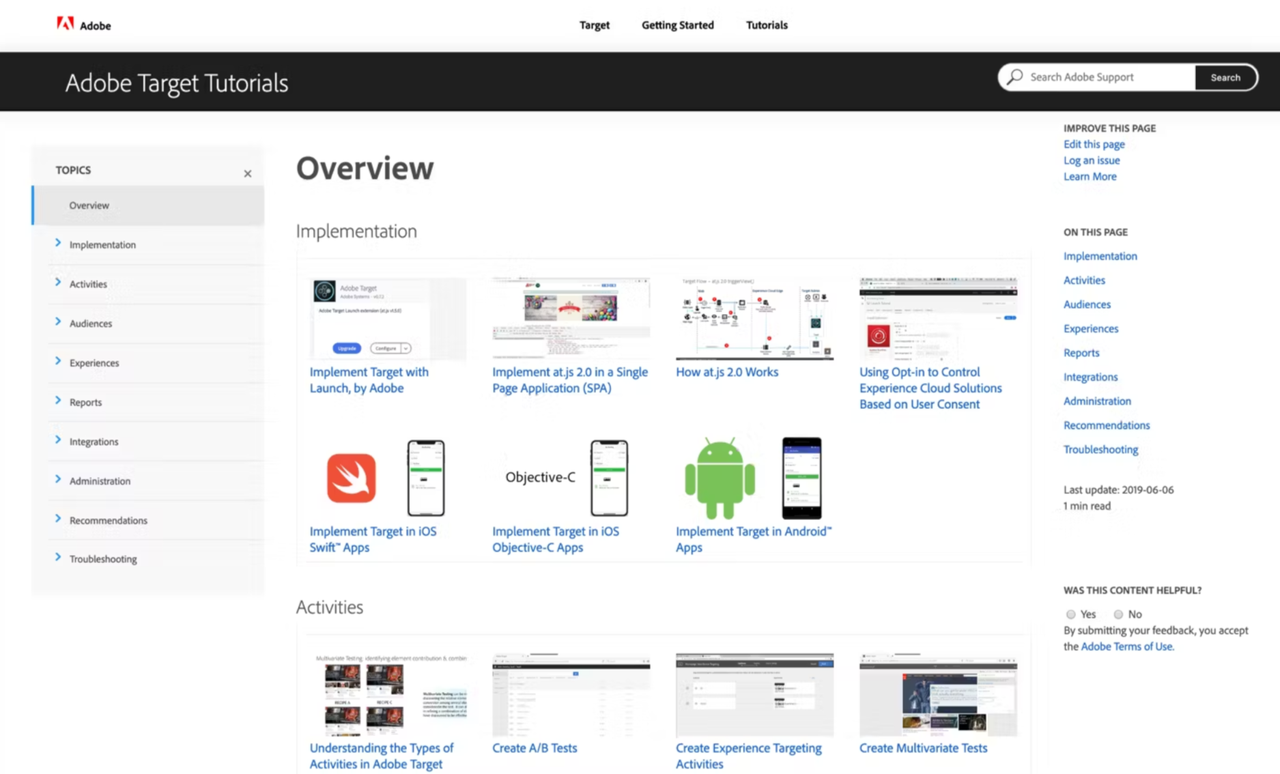Select Audiences label in Topics sidebar

click(x=90, y=324)
